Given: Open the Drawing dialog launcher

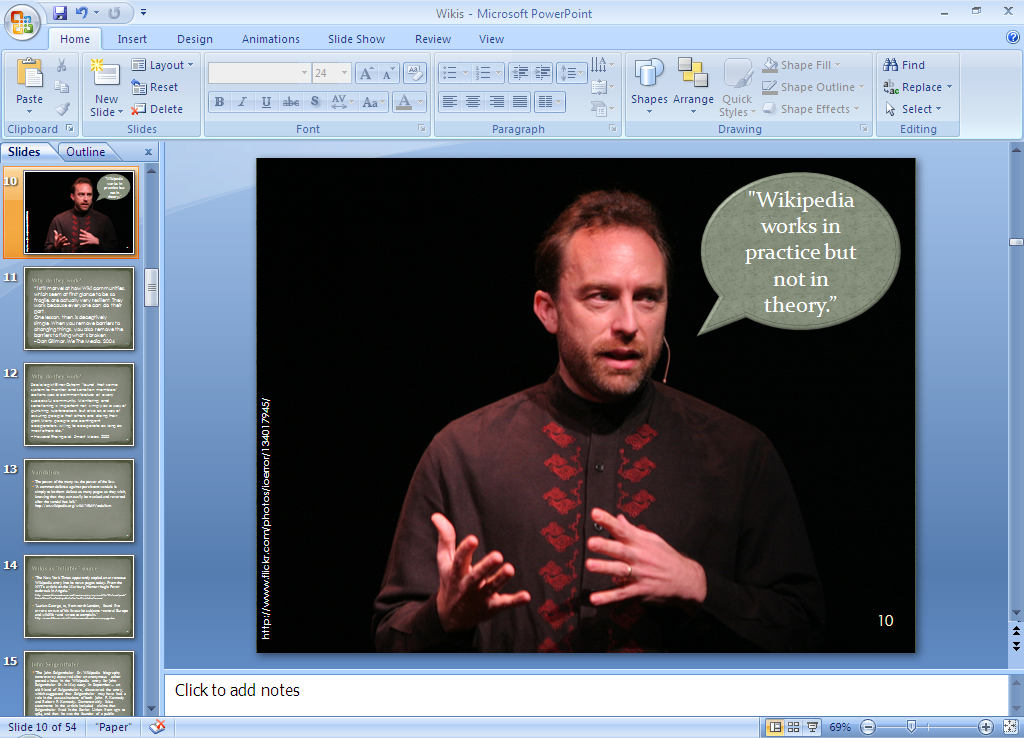Looking at the screenshot, I should point(864,129).
